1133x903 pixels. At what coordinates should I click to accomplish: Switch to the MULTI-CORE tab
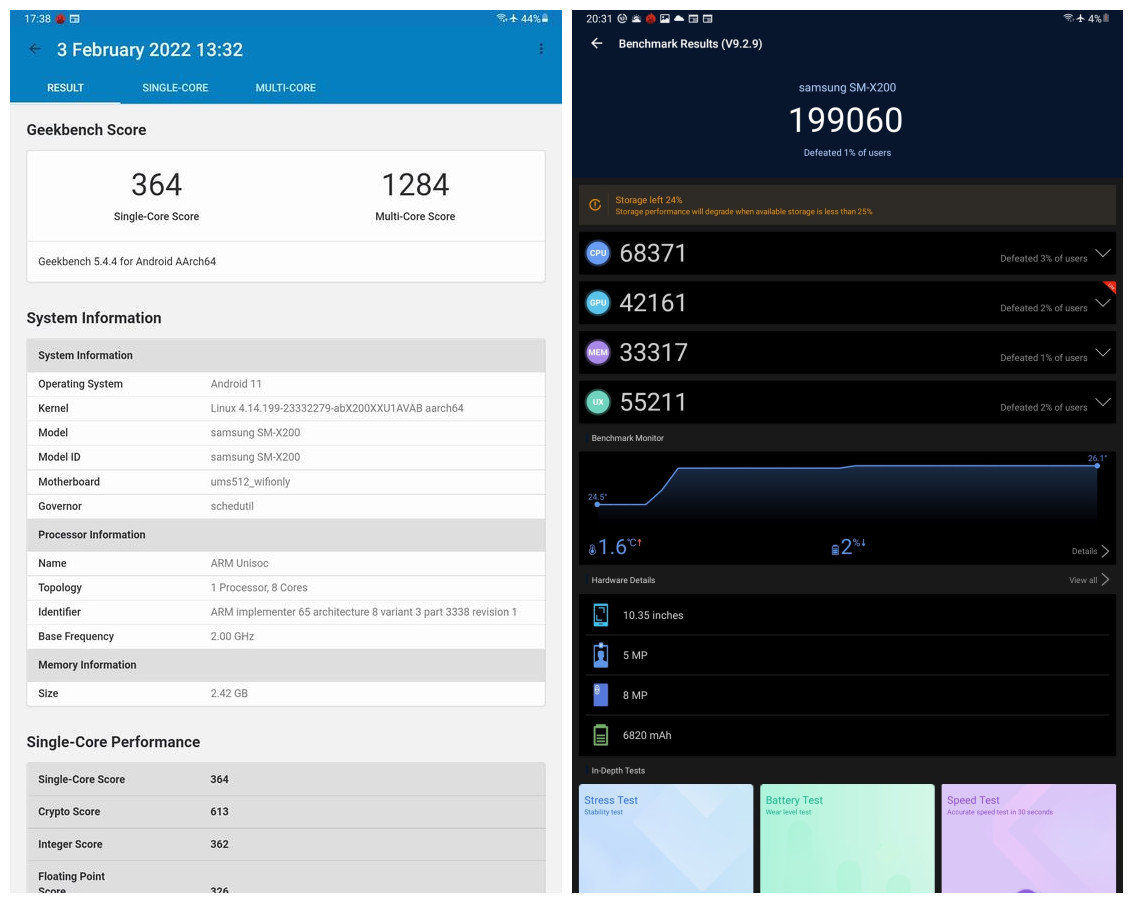285,88
